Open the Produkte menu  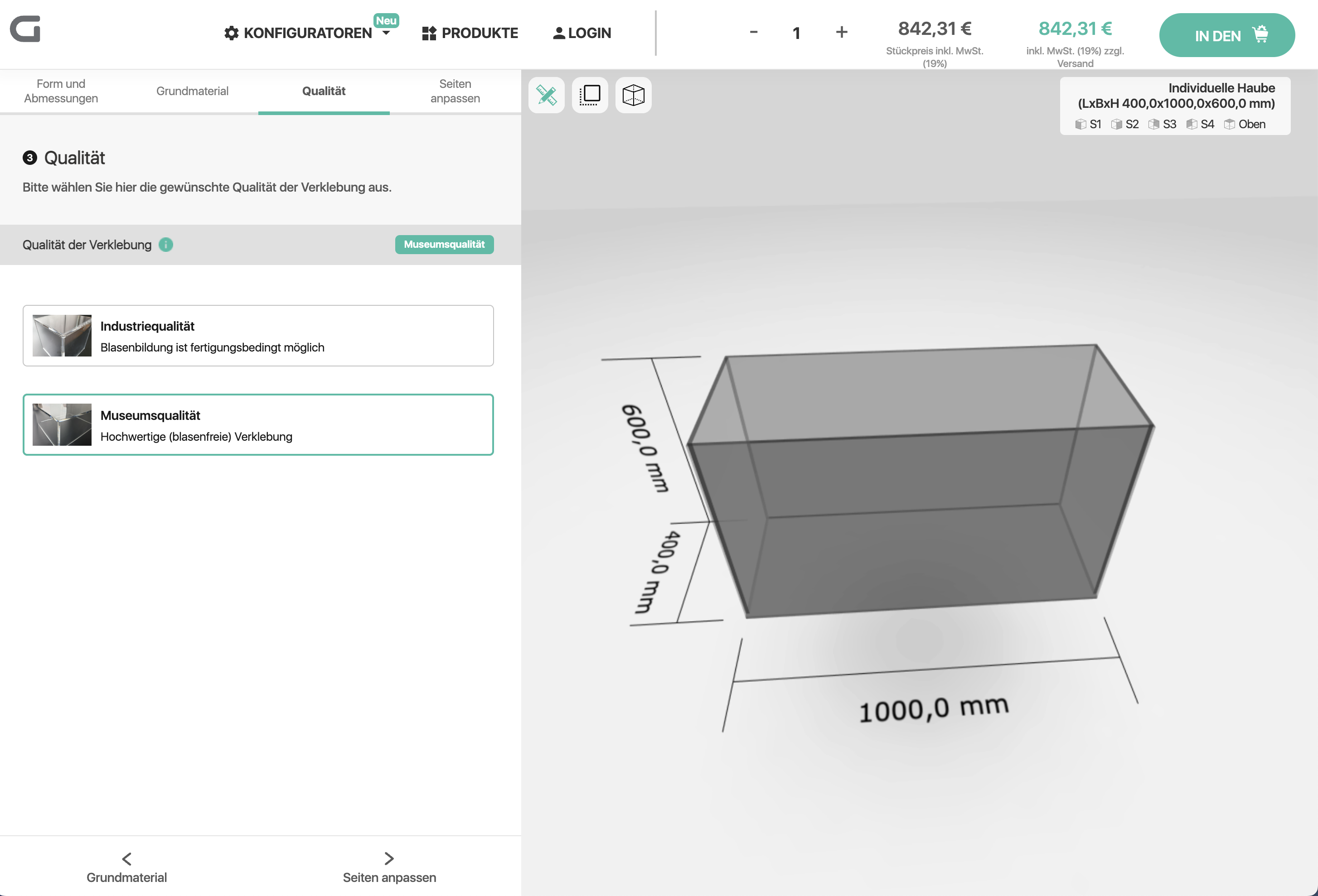[x=470, y=33]
